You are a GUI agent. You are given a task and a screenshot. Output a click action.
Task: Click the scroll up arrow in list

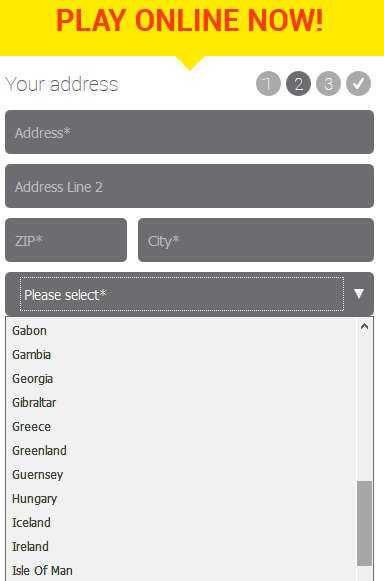(x=364, y=327)
